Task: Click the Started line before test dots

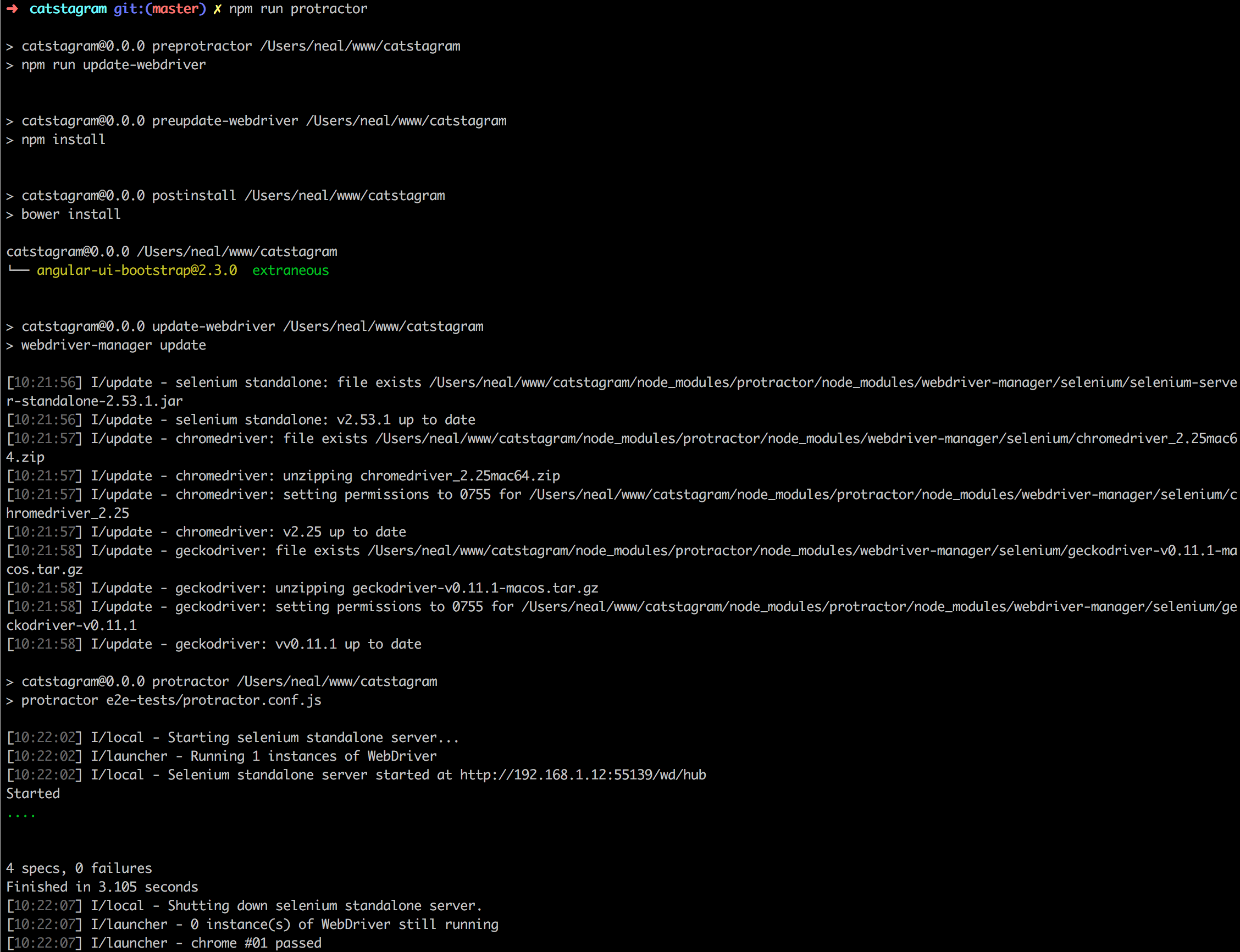Action: point(33,793)
